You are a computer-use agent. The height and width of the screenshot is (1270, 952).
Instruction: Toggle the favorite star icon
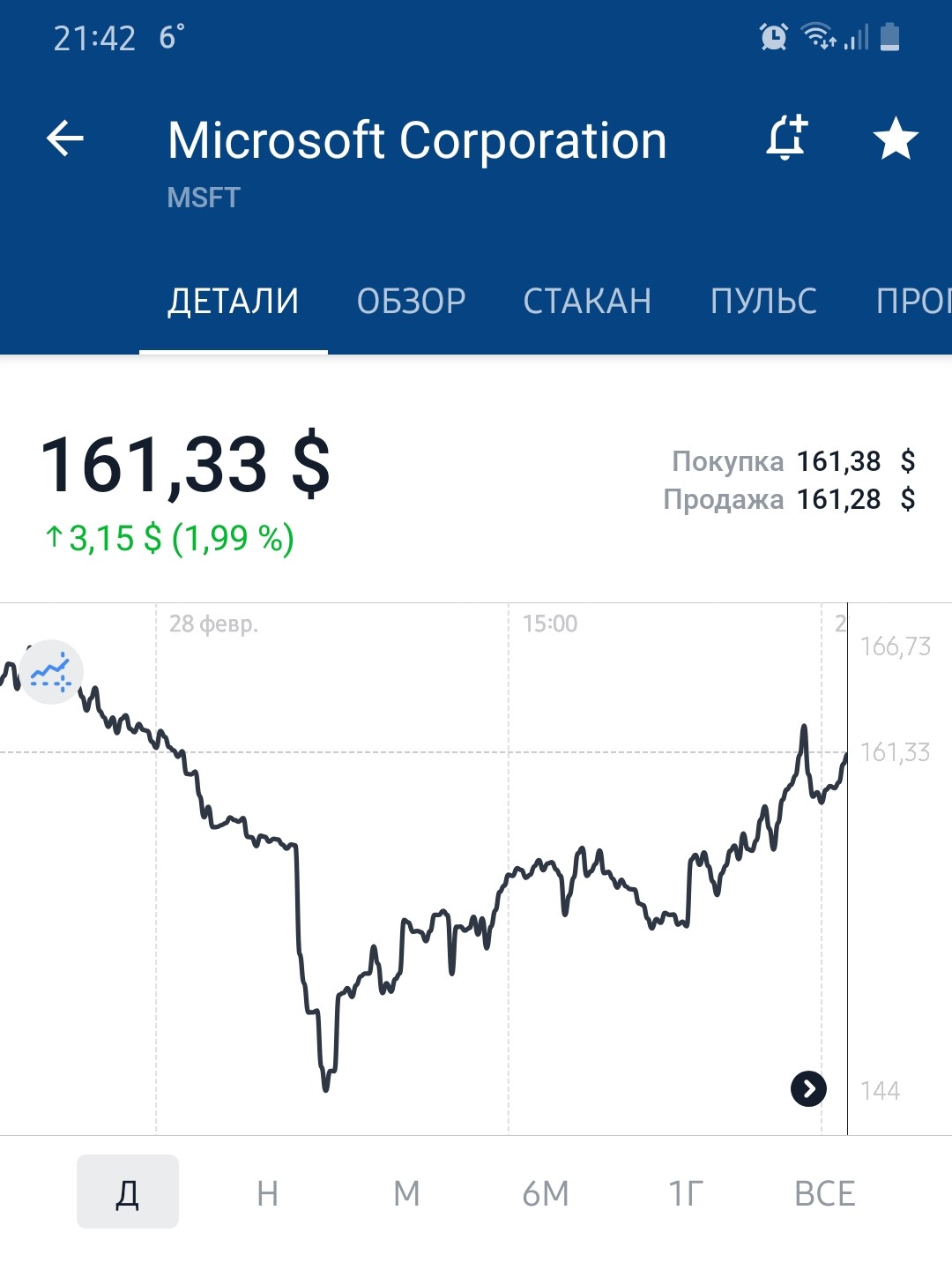[x=895, y=138]
